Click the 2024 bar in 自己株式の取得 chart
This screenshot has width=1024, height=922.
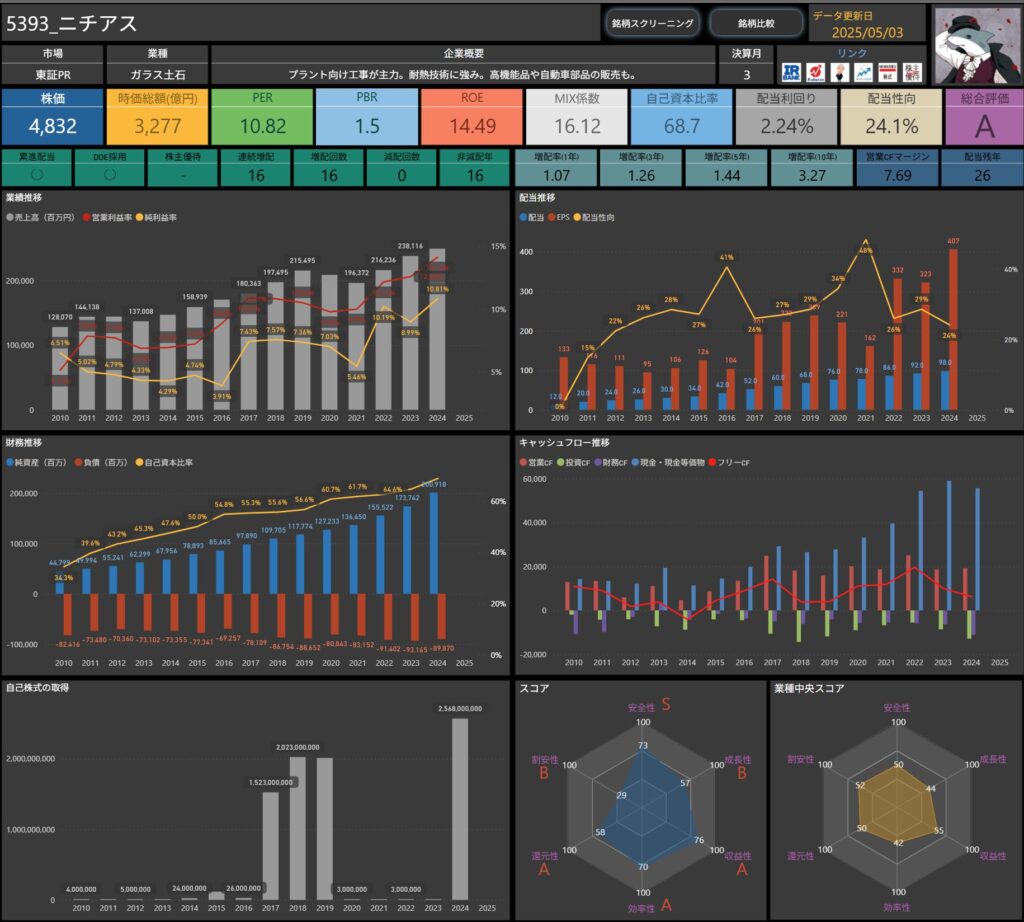click(x=460, y=810)
